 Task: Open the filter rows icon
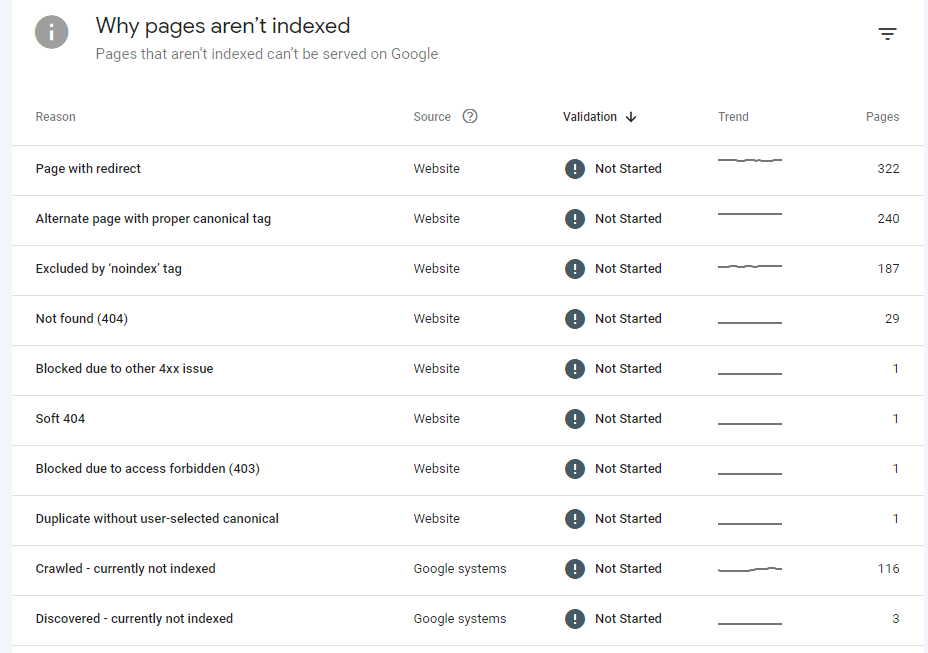(x=887, y=34)
